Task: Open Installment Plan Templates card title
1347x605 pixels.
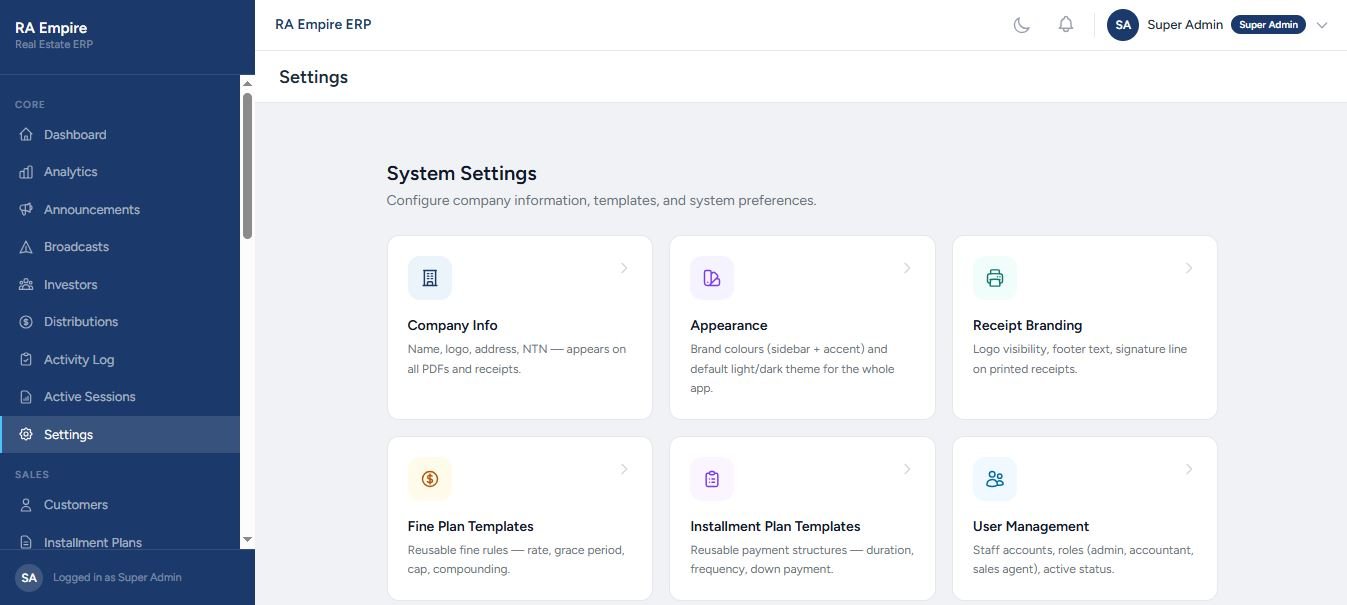Action: tap(775, 527)
